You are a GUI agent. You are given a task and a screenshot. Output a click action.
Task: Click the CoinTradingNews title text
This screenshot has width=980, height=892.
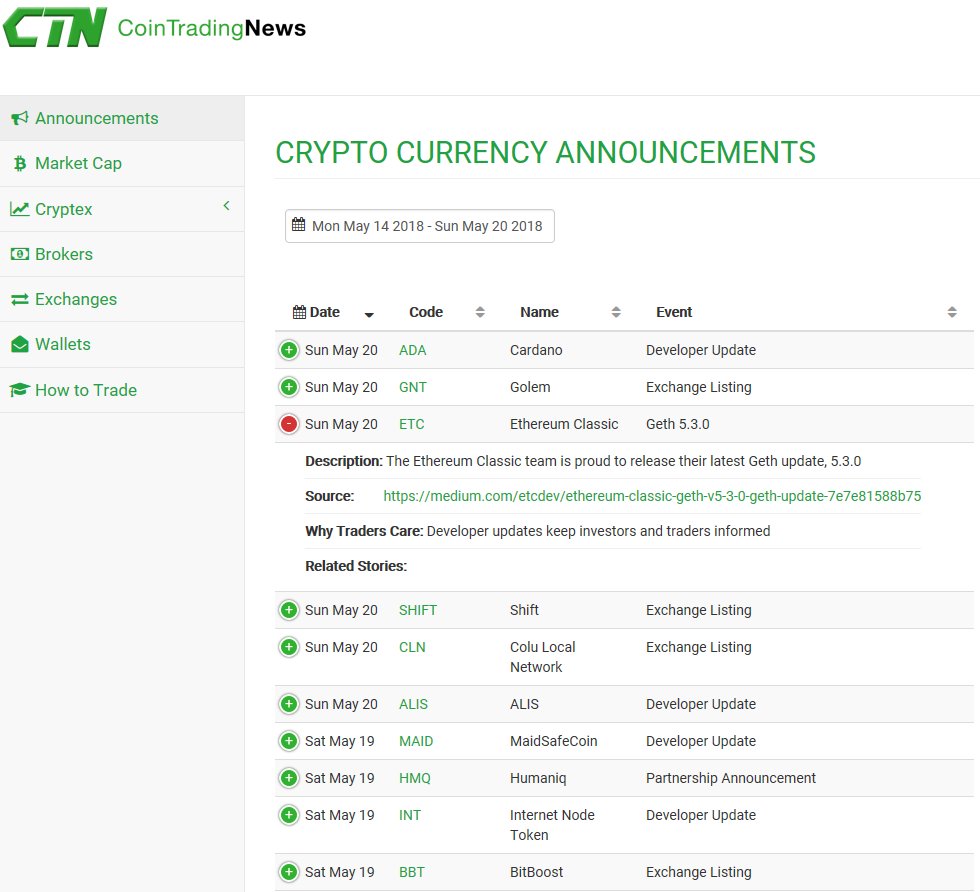tap(212, 28)
